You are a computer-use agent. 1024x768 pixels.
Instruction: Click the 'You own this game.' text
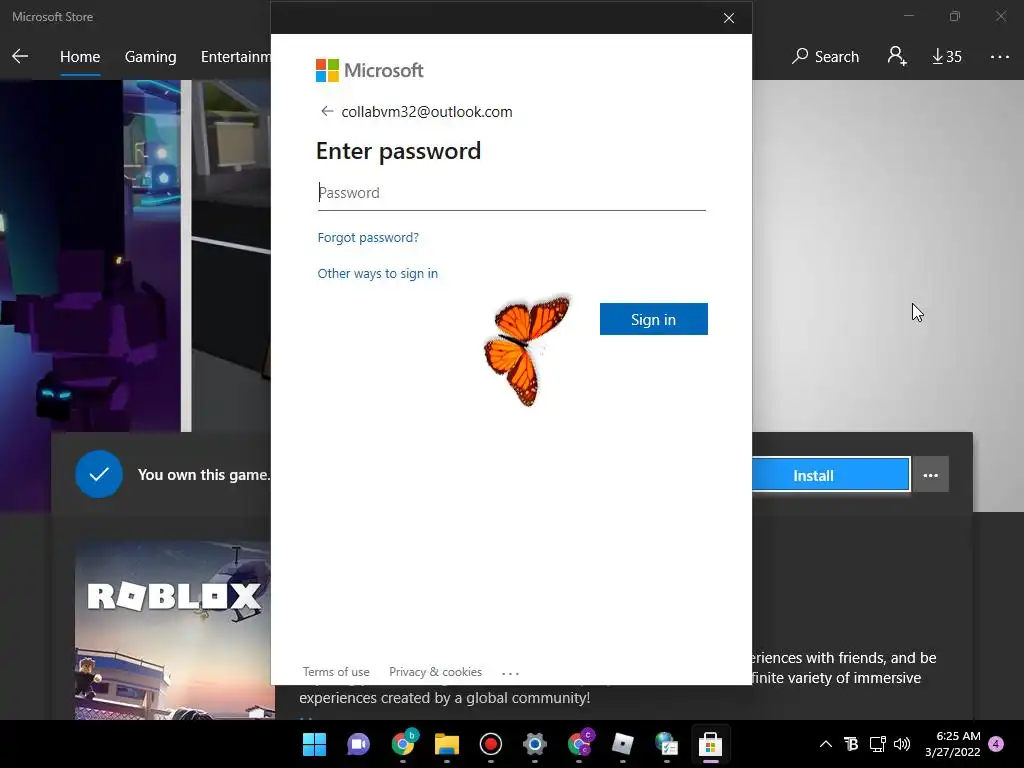point(204,475)
